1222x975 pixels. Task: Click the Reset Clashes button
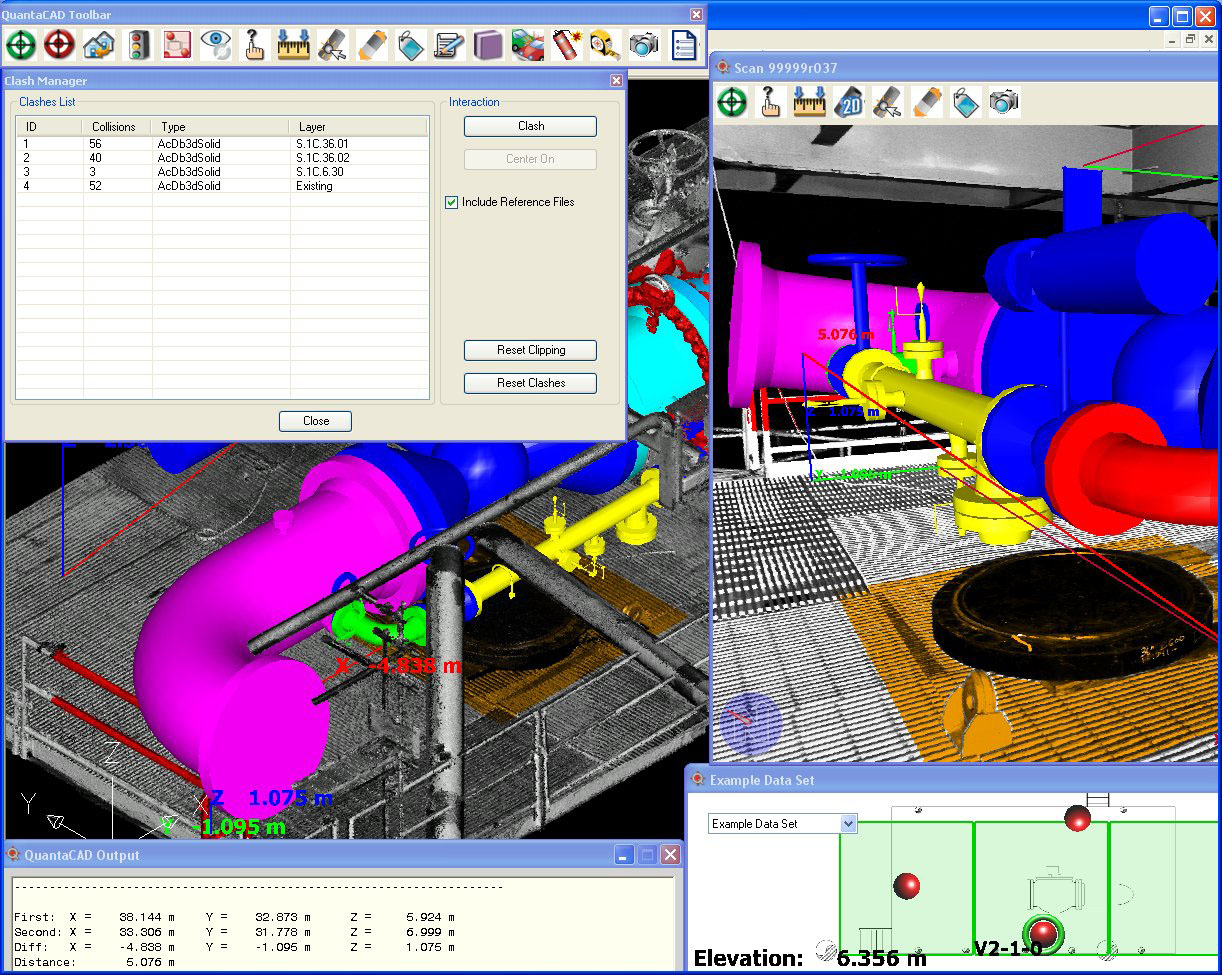[530, 383]
